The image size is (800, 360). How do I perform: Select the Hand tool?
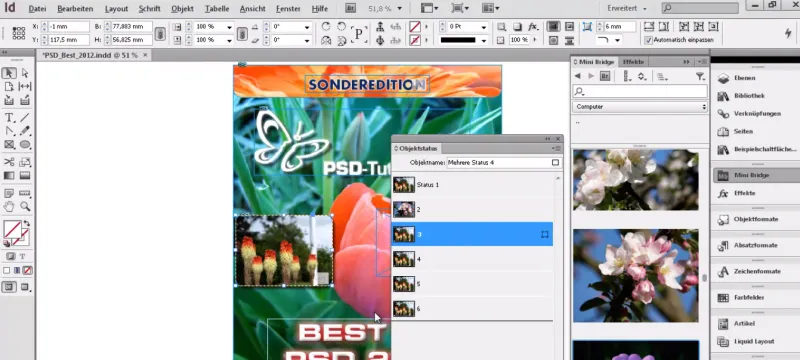pyautogui.click(x=9, y=207)
